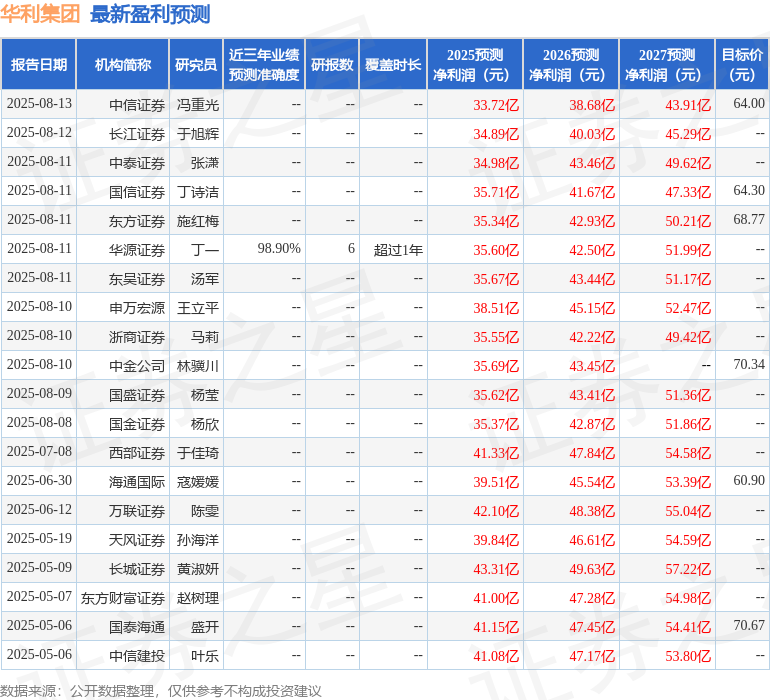This screenshot has height=700, width=770.
Task: Click the 2025-07-08 report date cell
Action: [x=39, y=452]
